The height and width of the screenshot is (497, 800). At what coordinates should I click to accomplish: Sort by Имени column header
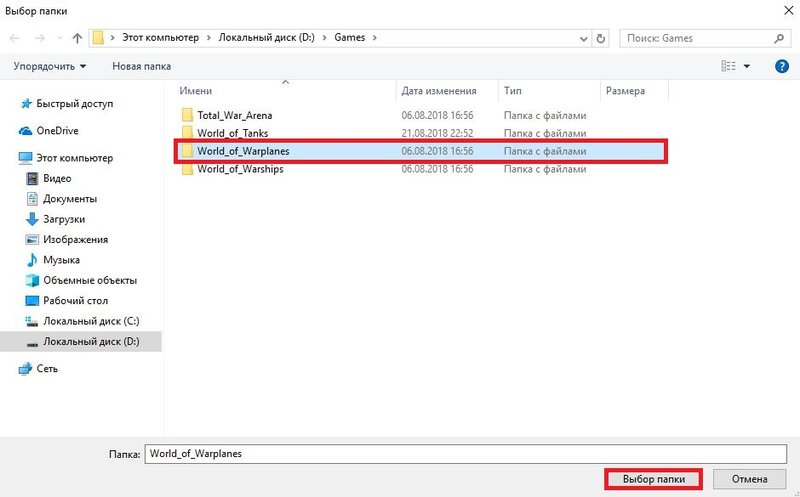click(x=195, y=91)
